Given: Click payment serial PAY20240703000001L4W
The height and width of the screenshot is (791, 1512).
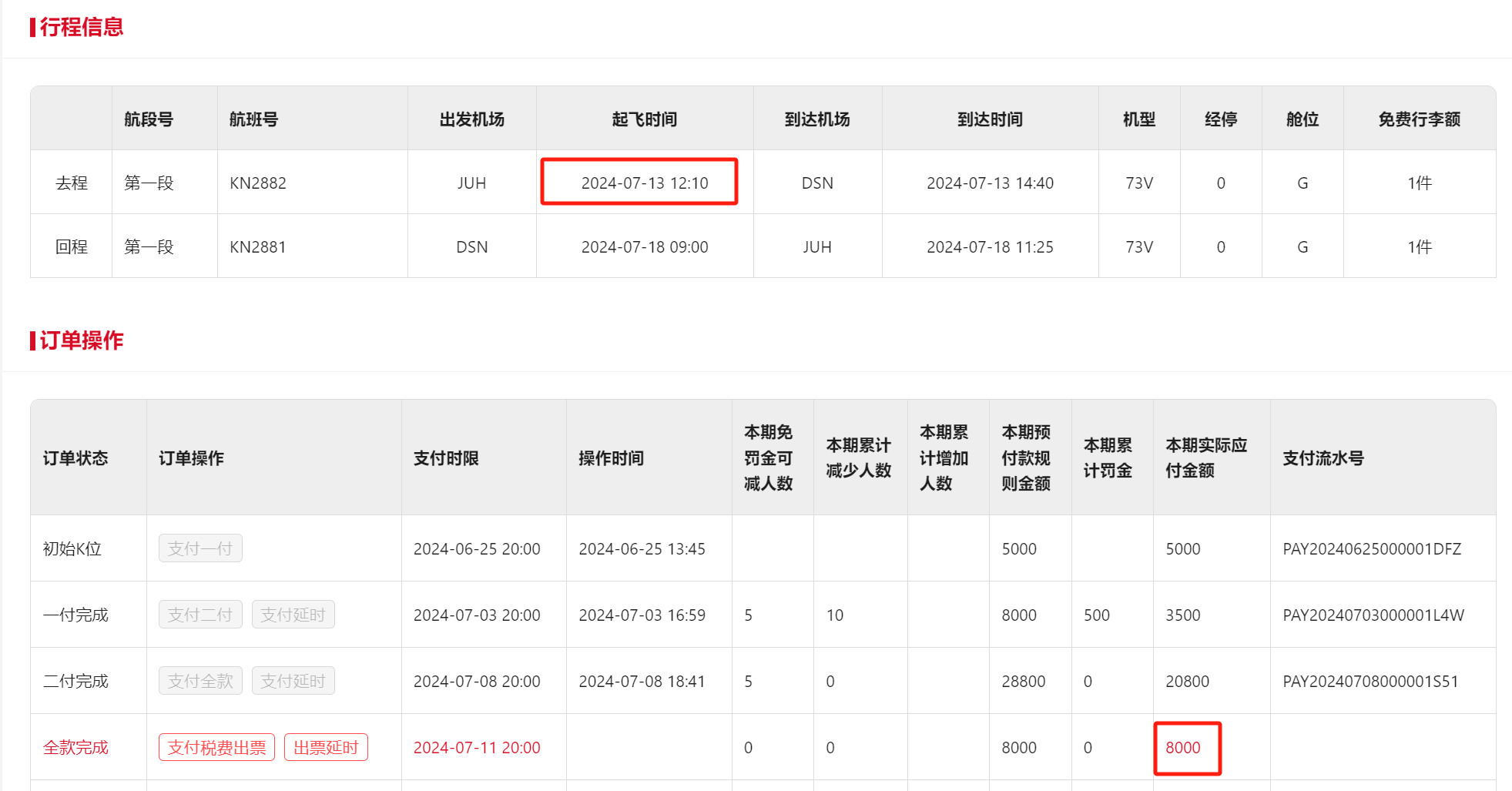Looking at the screenshot, I should click(1373, 615).
